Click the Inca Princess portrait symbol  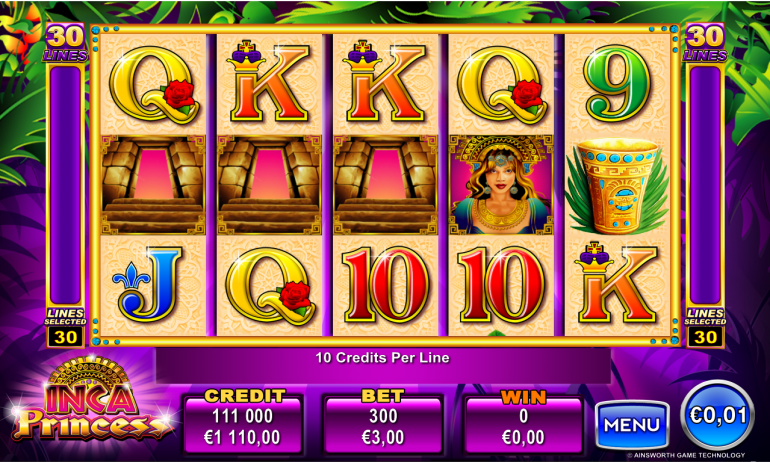coord(501,185)
